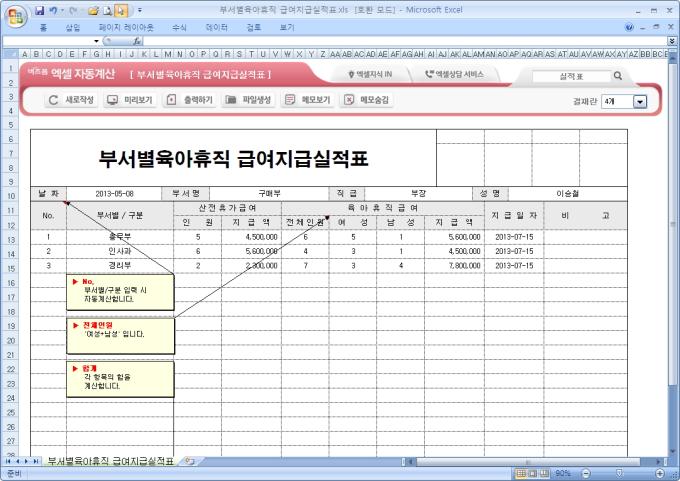Select the date cell 2013-05-08
This screenshot has height=481, width=680.
coord(114,194)
